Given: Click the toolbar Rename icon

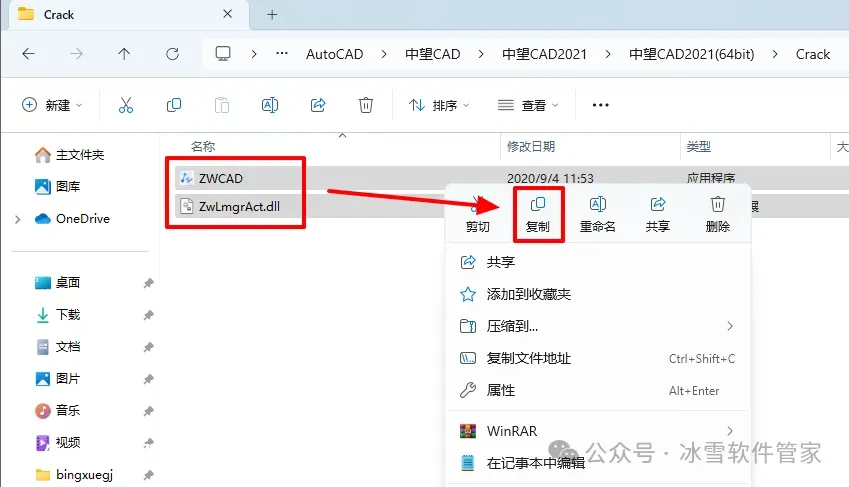Looking at the screenshot, I should coord(270,105).
